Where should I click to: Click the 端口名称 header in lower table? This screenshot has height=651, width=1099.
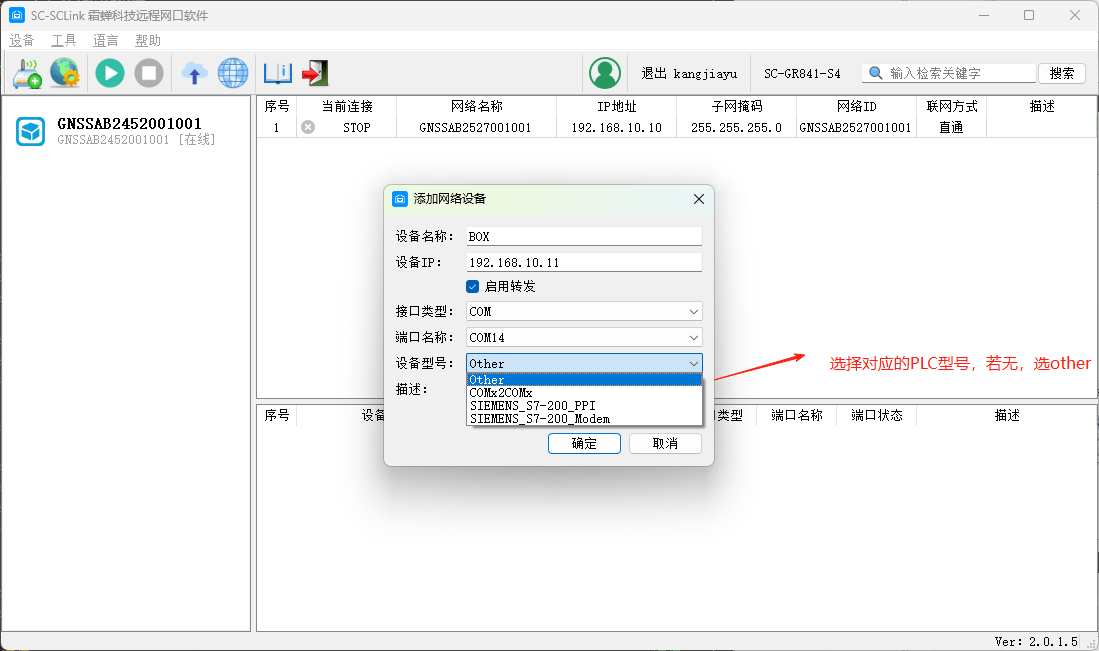pos(797,416)
